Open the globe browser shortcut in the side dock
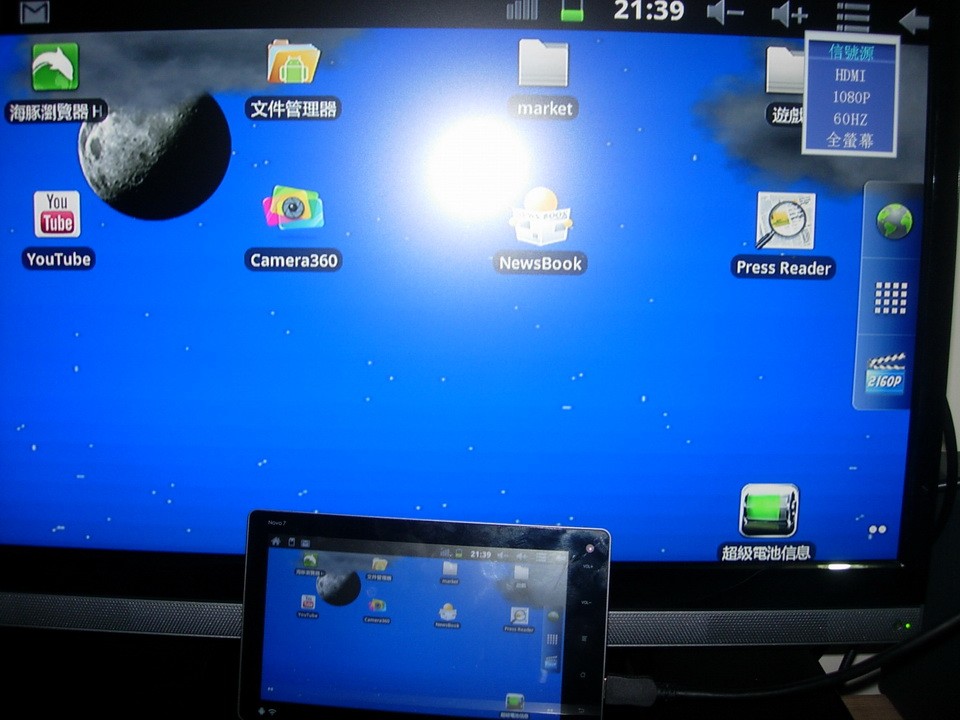This screenshot has height=720, width=960. (893, 222)
